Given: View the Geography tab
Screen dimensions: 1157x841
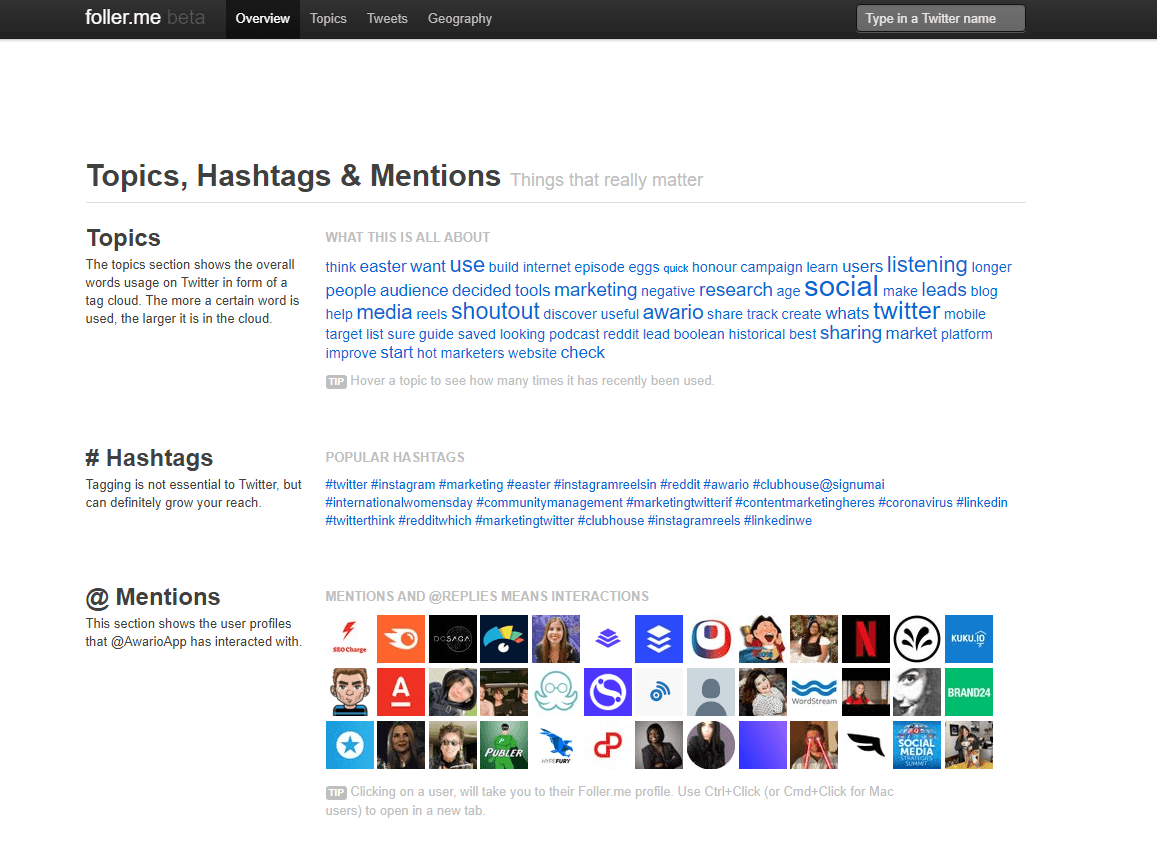Looking at the screenshot, I should point(459,19).
